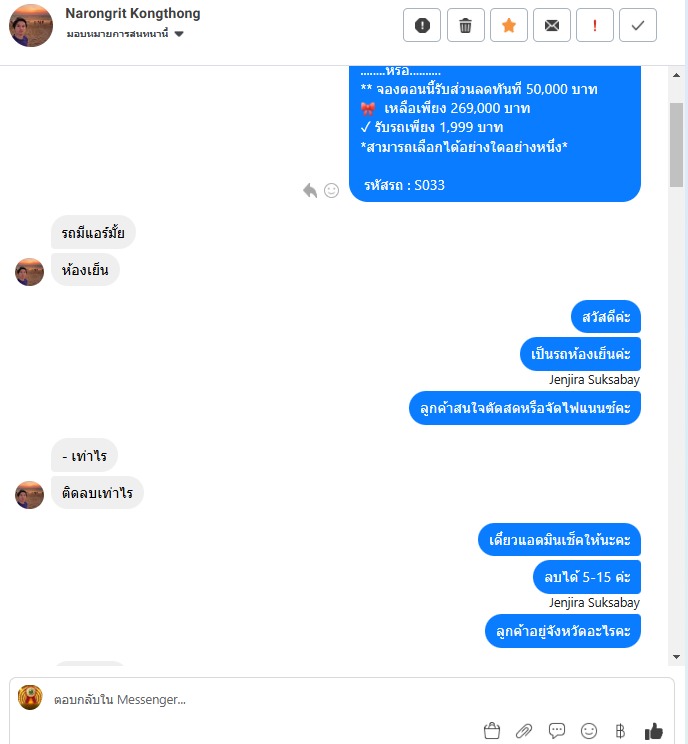This screenshot has width=688, height=744.
Task: React to the S033 message with the smiley icon
Action: [x=331, y=190]
